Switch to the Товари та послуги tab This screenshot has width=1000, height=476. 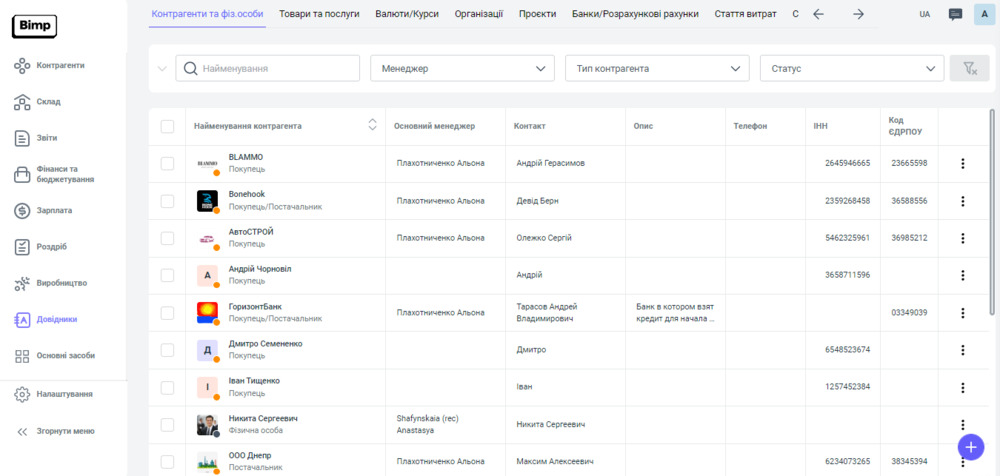pos(319,14)
